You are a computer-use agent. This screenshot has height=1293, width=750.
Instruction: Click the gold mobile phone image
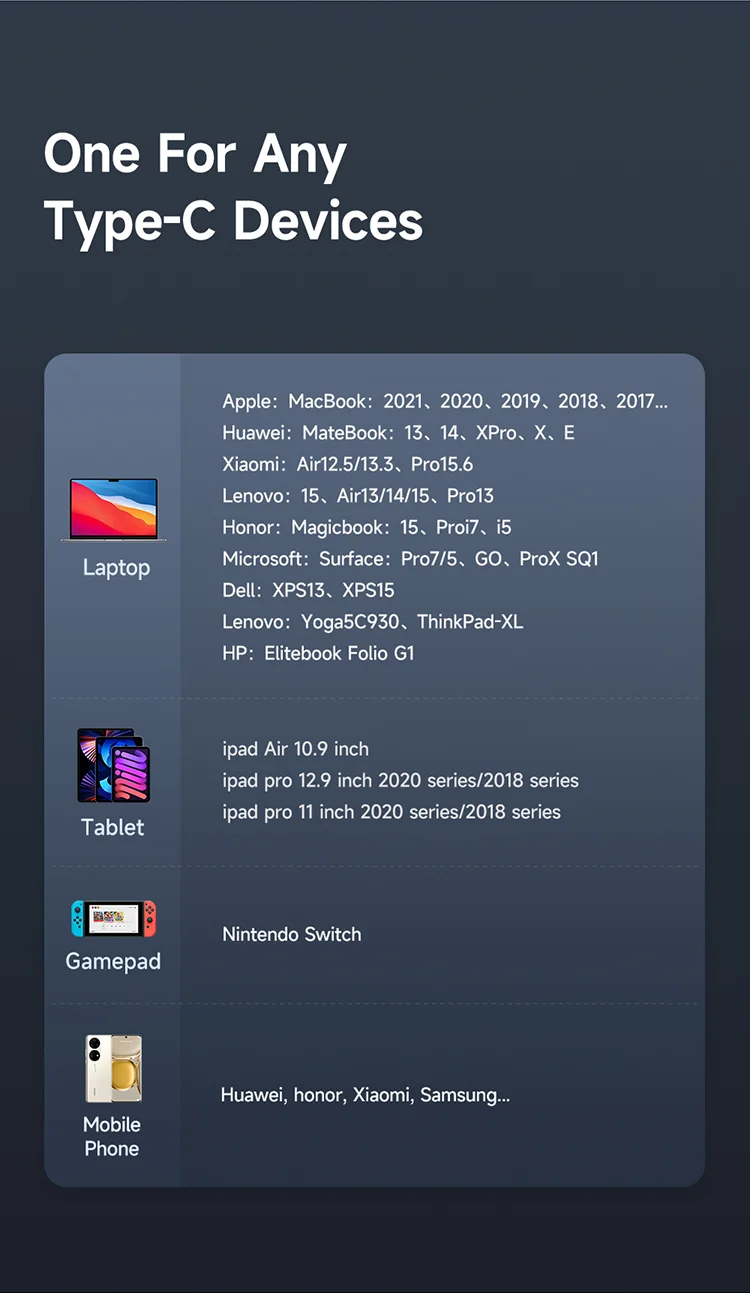pyautogui.click(x=113, y=1069)
